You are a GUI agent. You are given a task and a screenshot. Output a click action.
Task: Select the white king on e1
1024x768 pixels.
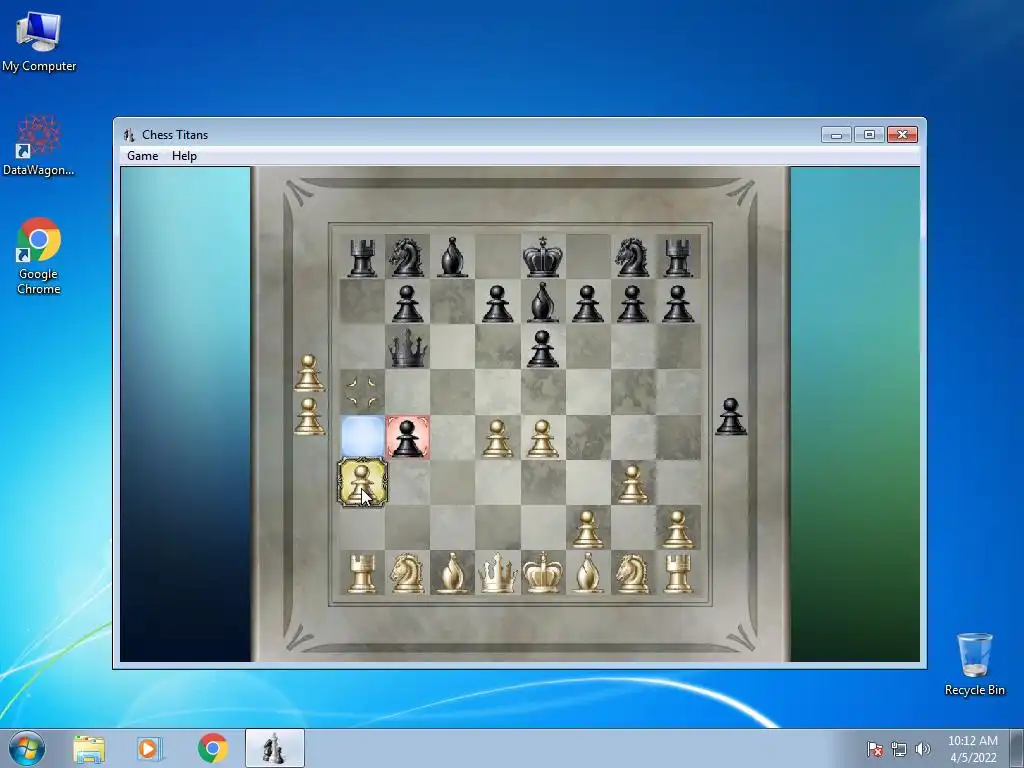tap(543, 573)
